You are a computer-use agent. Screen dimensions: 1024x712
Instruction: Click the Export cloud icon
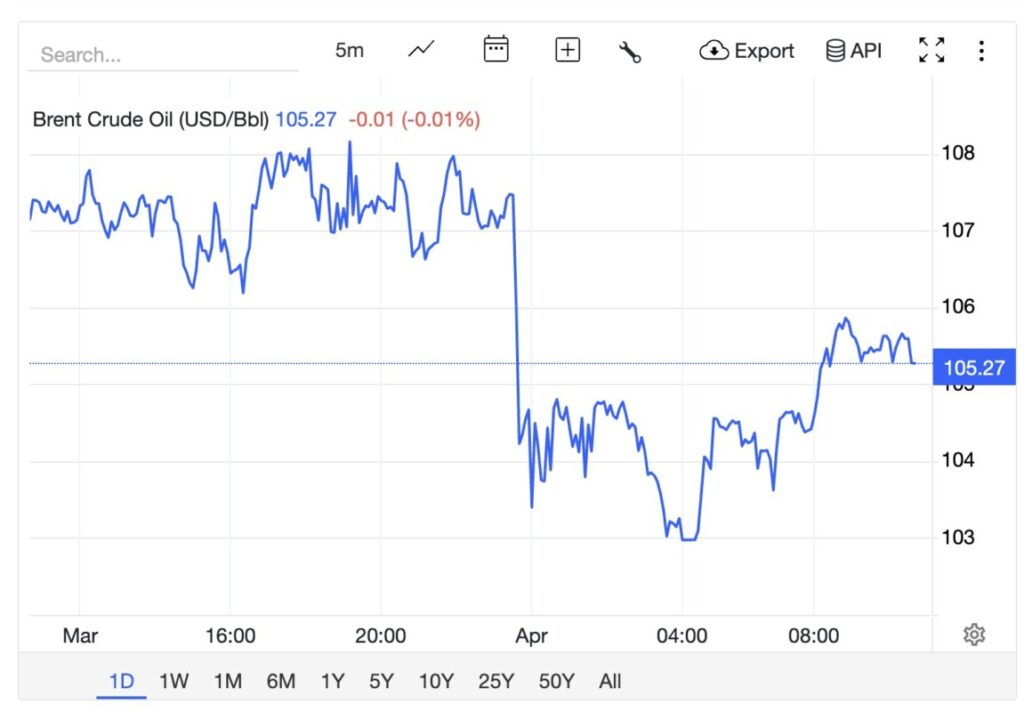pos(712,50)
